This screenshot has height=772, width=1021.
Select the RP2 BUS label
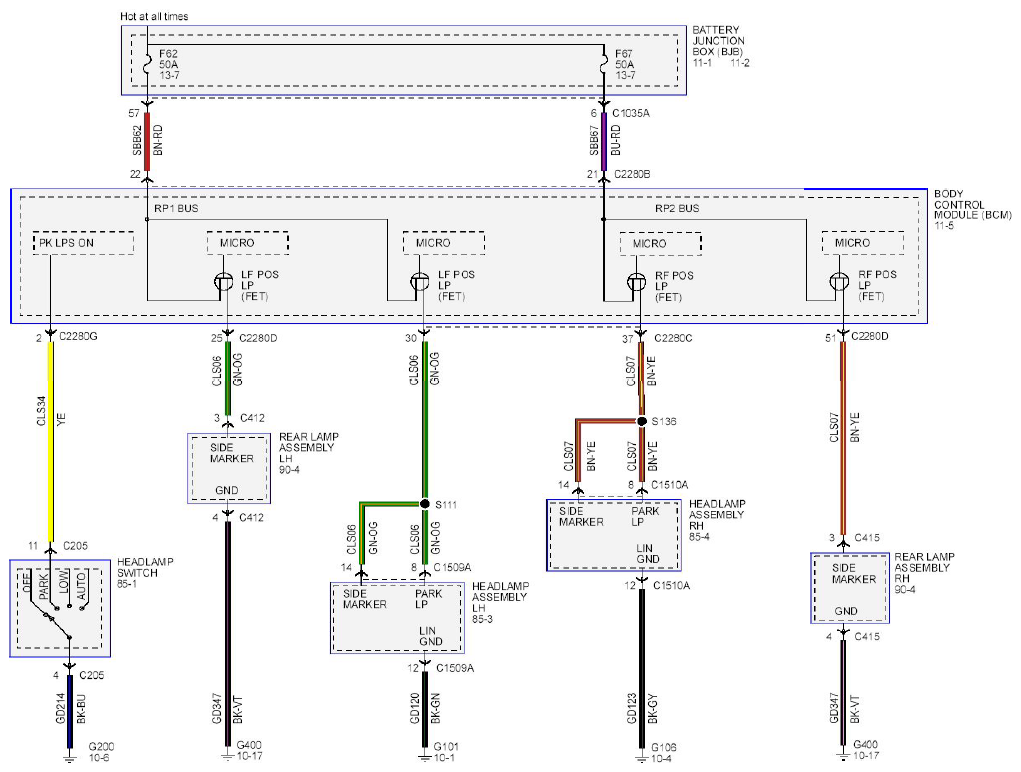click(677, 208)
